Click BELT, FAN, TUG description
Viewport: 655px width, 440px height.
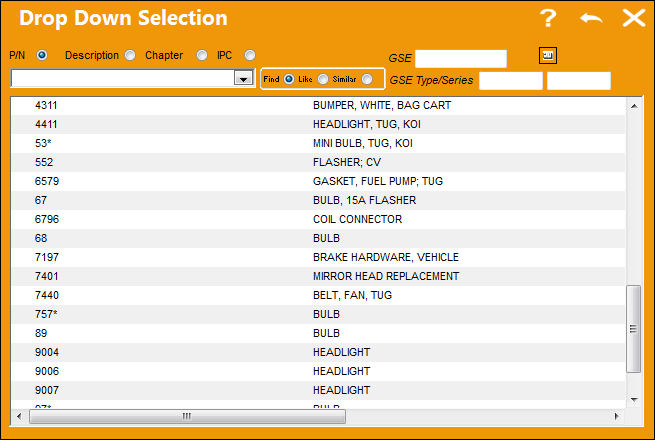coord(352,295)
